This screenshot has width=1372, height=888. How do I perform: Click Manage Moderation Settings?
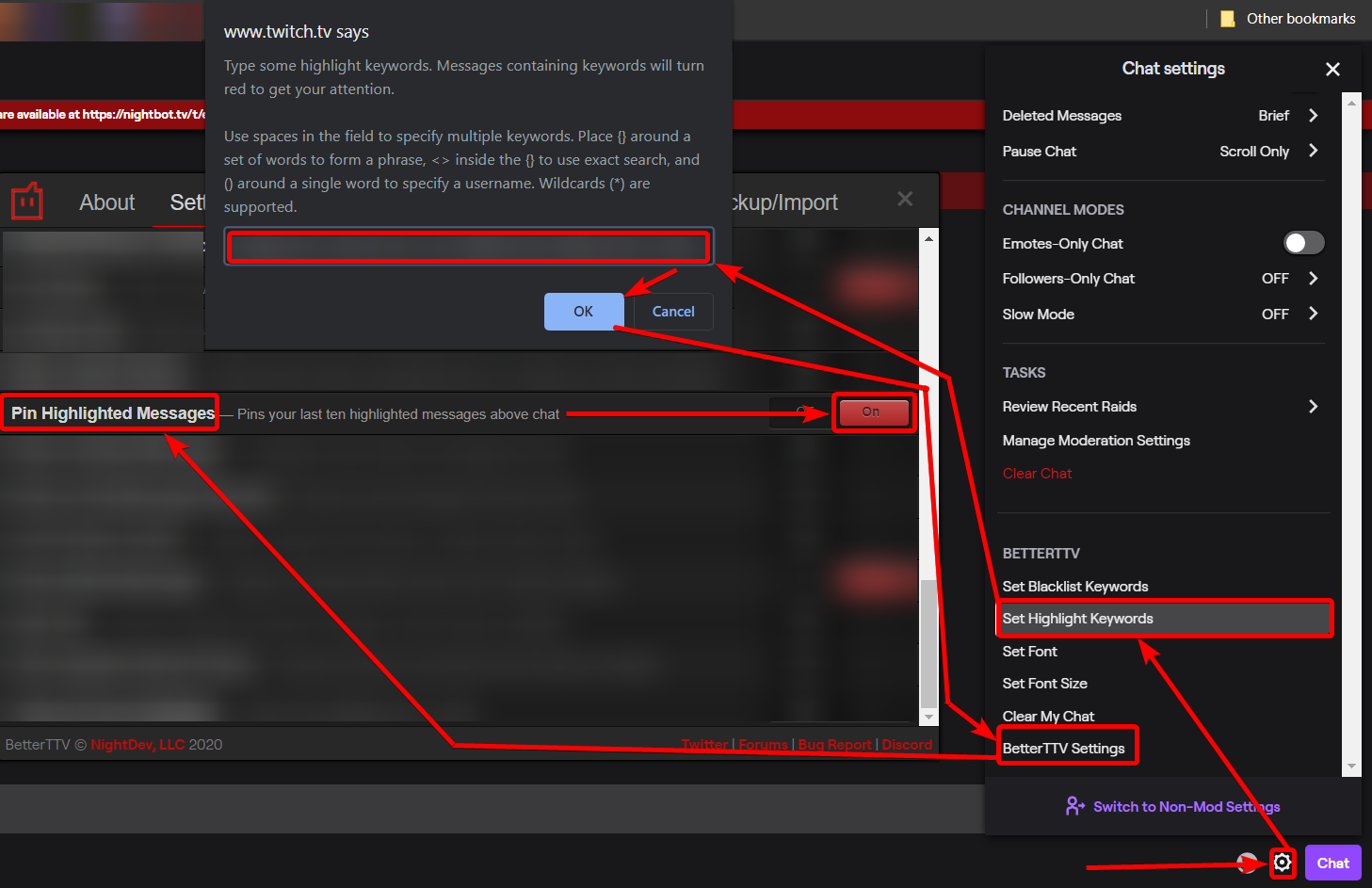click(x=1096, y=440)
